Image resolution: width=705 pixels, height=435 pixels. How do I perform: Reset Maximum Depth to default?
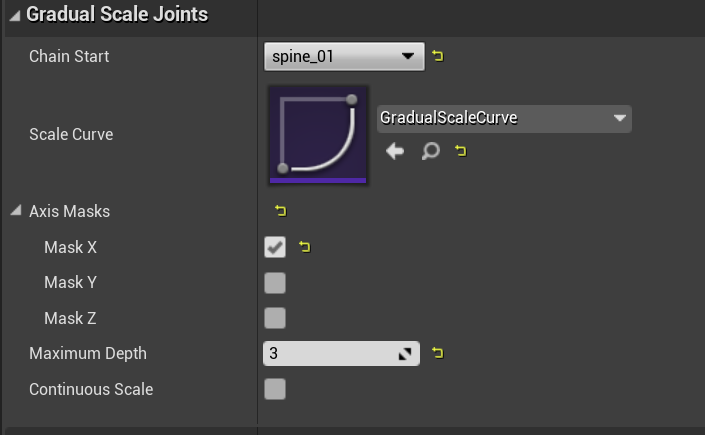pyautogui.click(x=437, y=353)
